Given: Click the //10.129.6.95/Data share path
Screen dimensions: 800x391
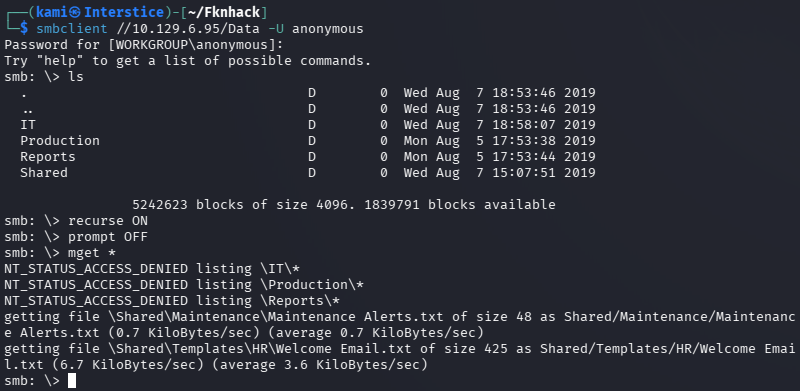Looking at the screenshot, I should point(188,29).
